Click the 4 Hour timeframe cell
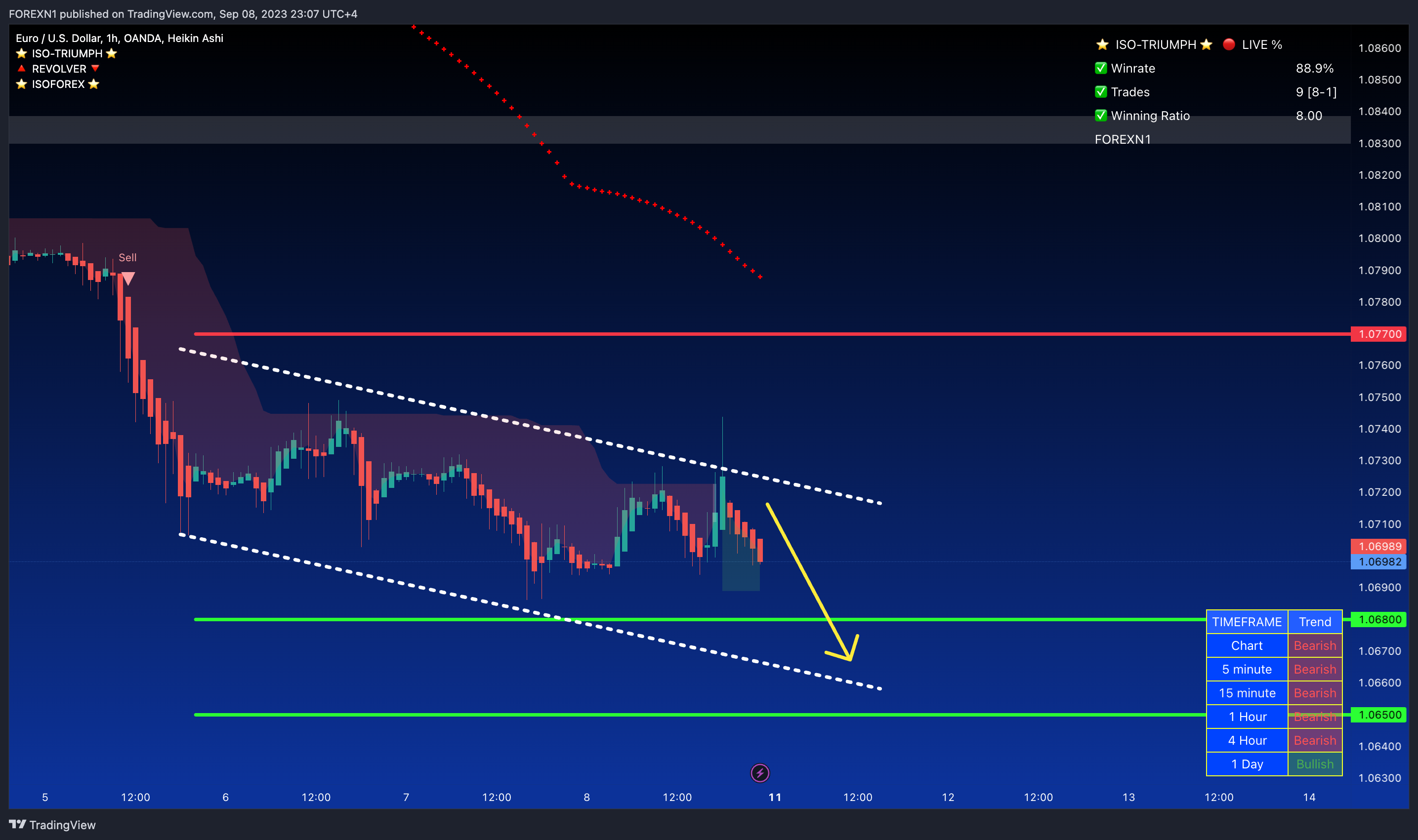Screen dimensions: 1418x840 coord(1247,740)
